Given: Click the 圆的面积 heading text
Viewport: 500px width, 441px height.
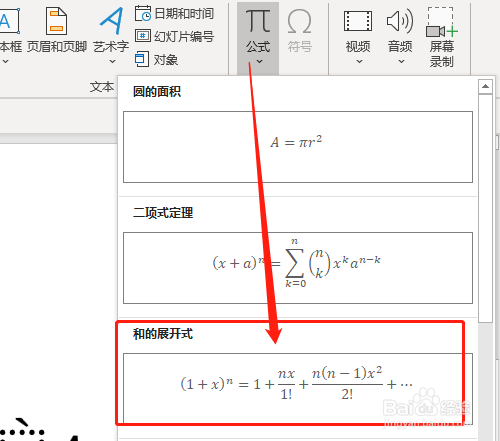Looking at the screenshot, I should pos(157,92).
